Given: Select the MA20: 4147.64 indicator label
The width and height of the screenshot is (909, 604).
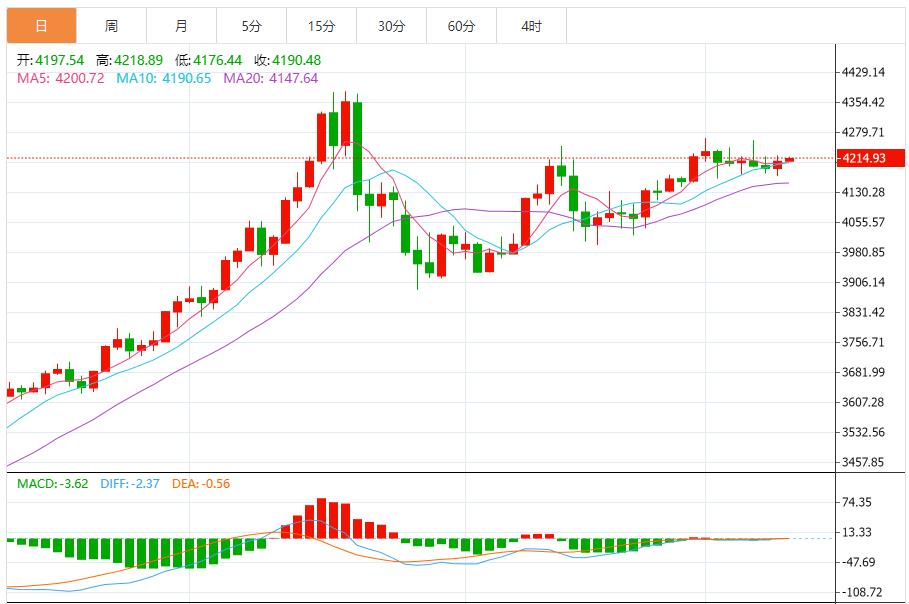Looking at the screenshot, I should (x=270, y=78).
